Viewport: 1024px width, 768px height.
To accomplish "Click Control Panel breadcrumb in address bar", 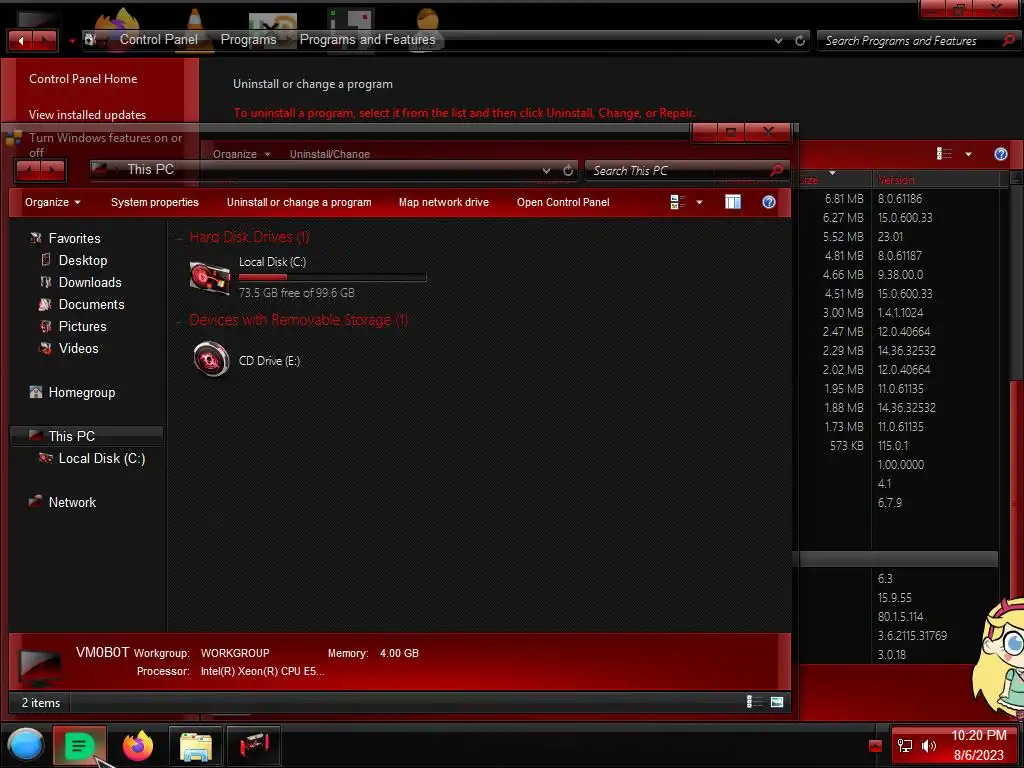I will click(159, 40).
